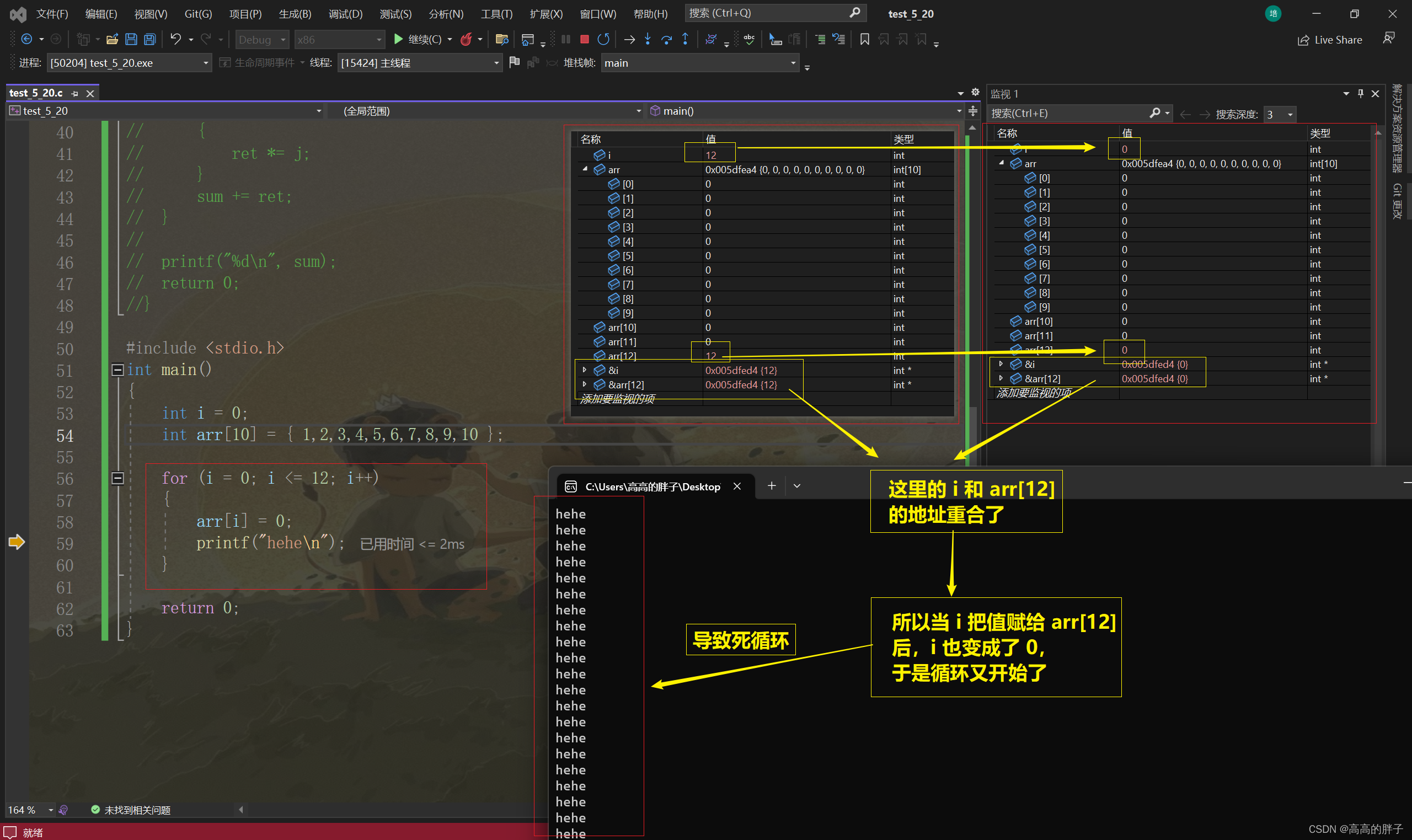This screenshot has height=840, width=1412.
Task: Click the user account avatar
Action: 1273,14
